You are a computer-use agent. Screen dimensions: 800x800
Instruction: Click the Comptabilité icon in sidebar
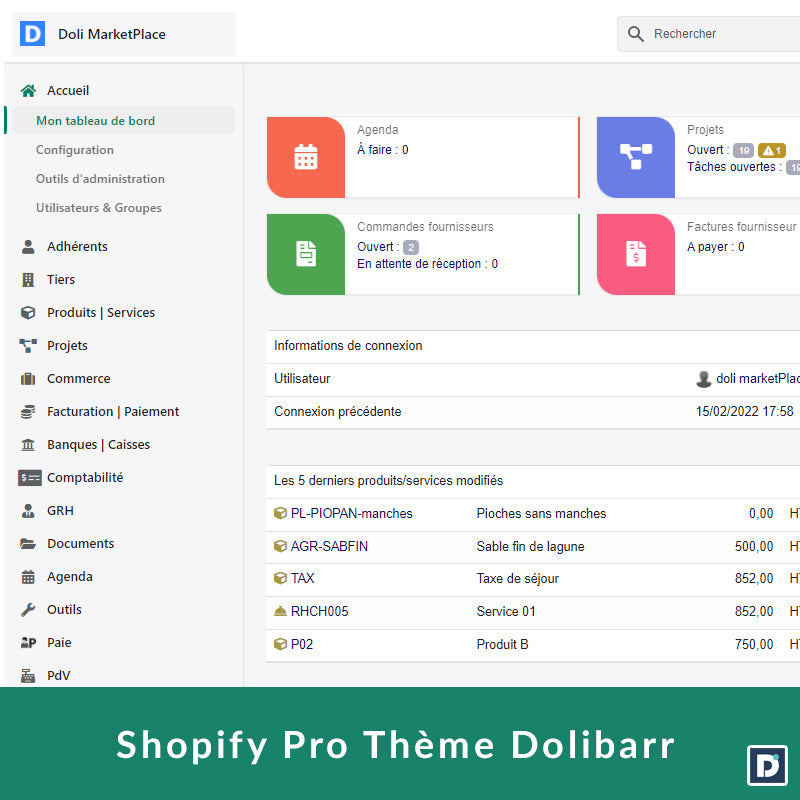point(29,478)
